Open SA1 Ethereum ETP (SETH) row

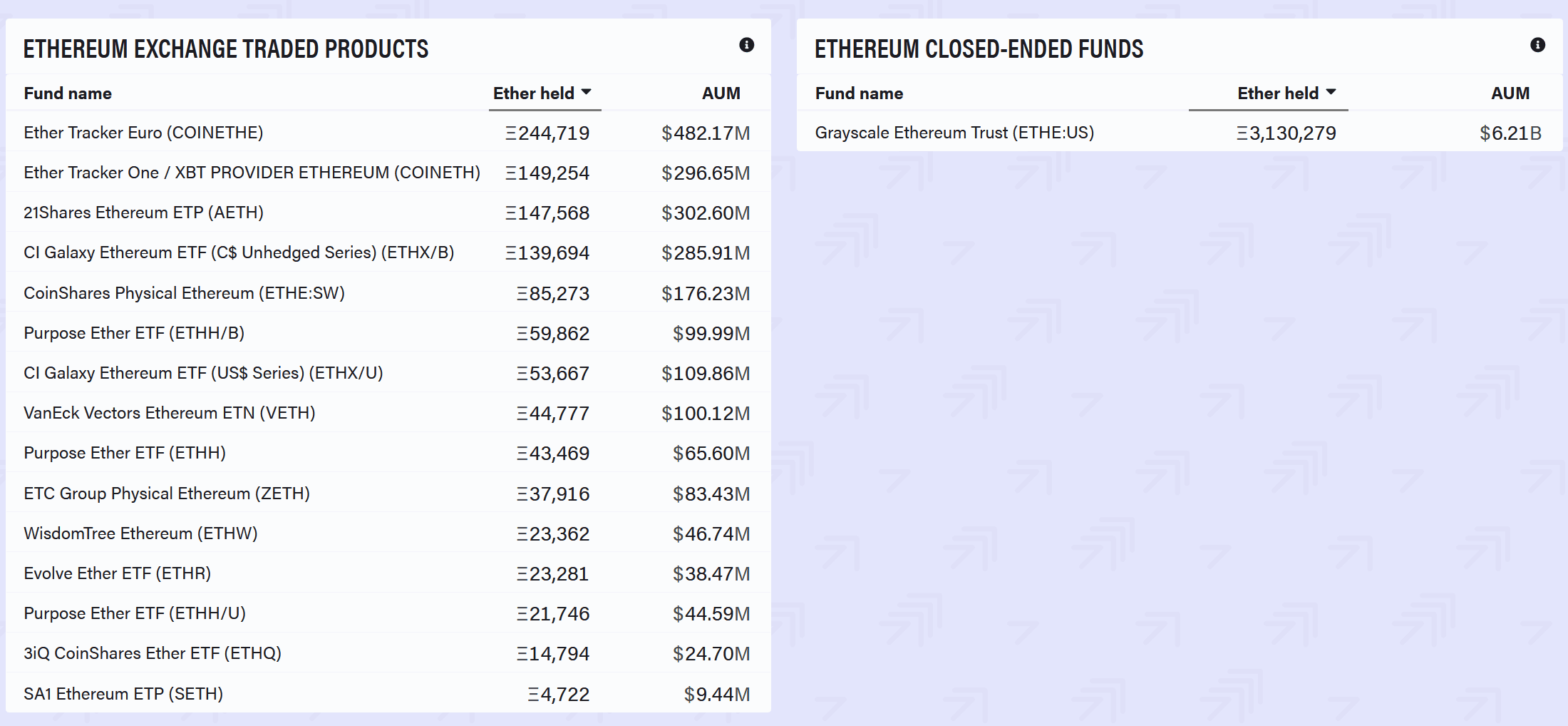point(123,694)
